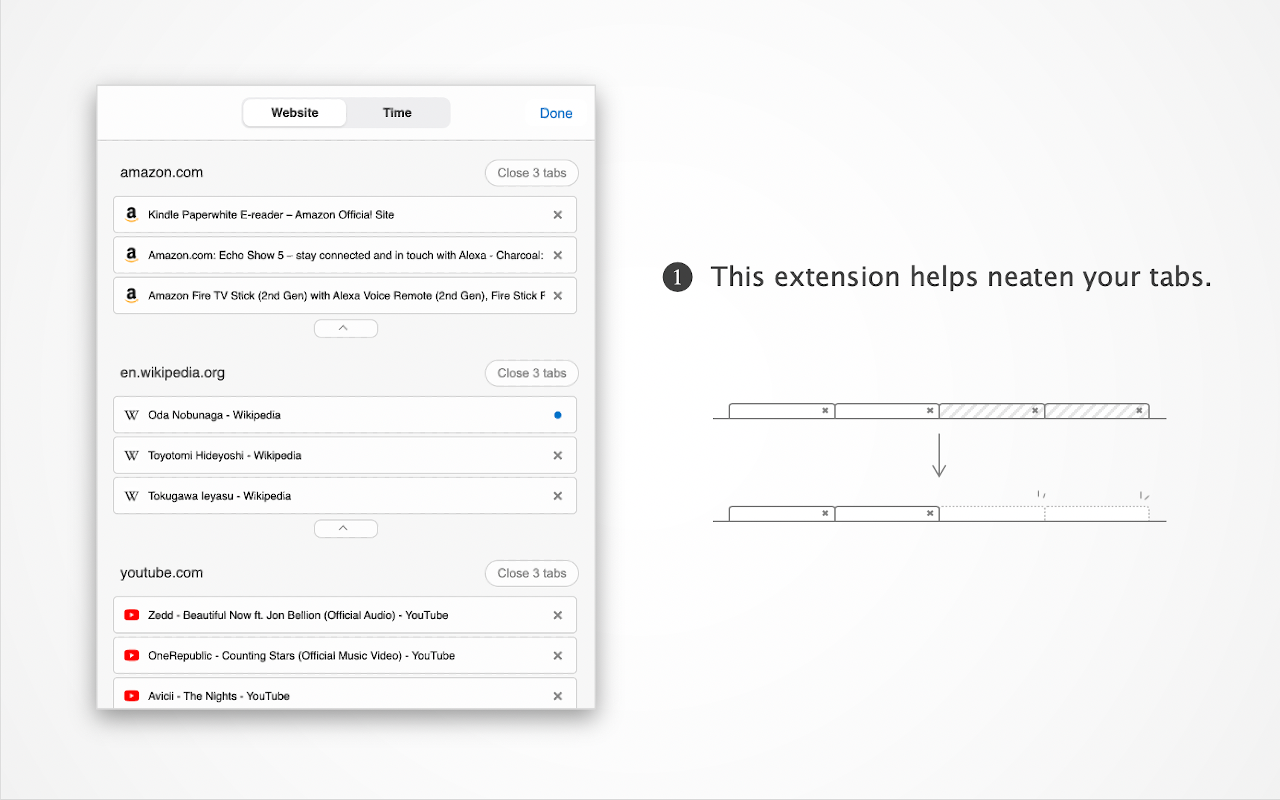Image resolution: width=1280 pixels, height=800 pixels.
Task: Close the OneRepublic Counting Stars tab
Action: click(x=558, y=655)
